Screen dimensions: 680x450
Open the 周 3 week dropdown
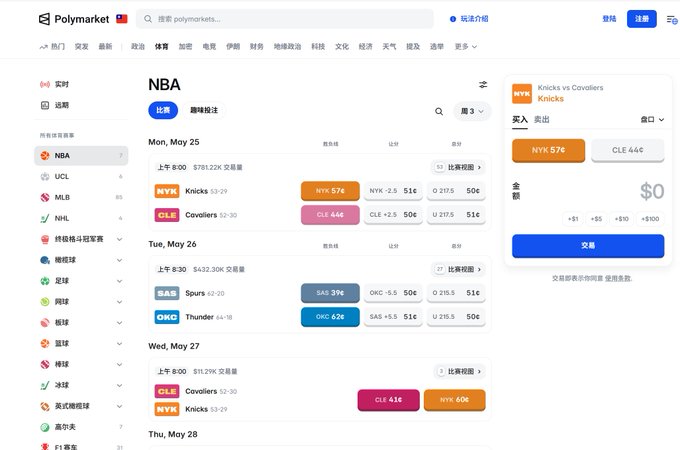tap(472, 111)
